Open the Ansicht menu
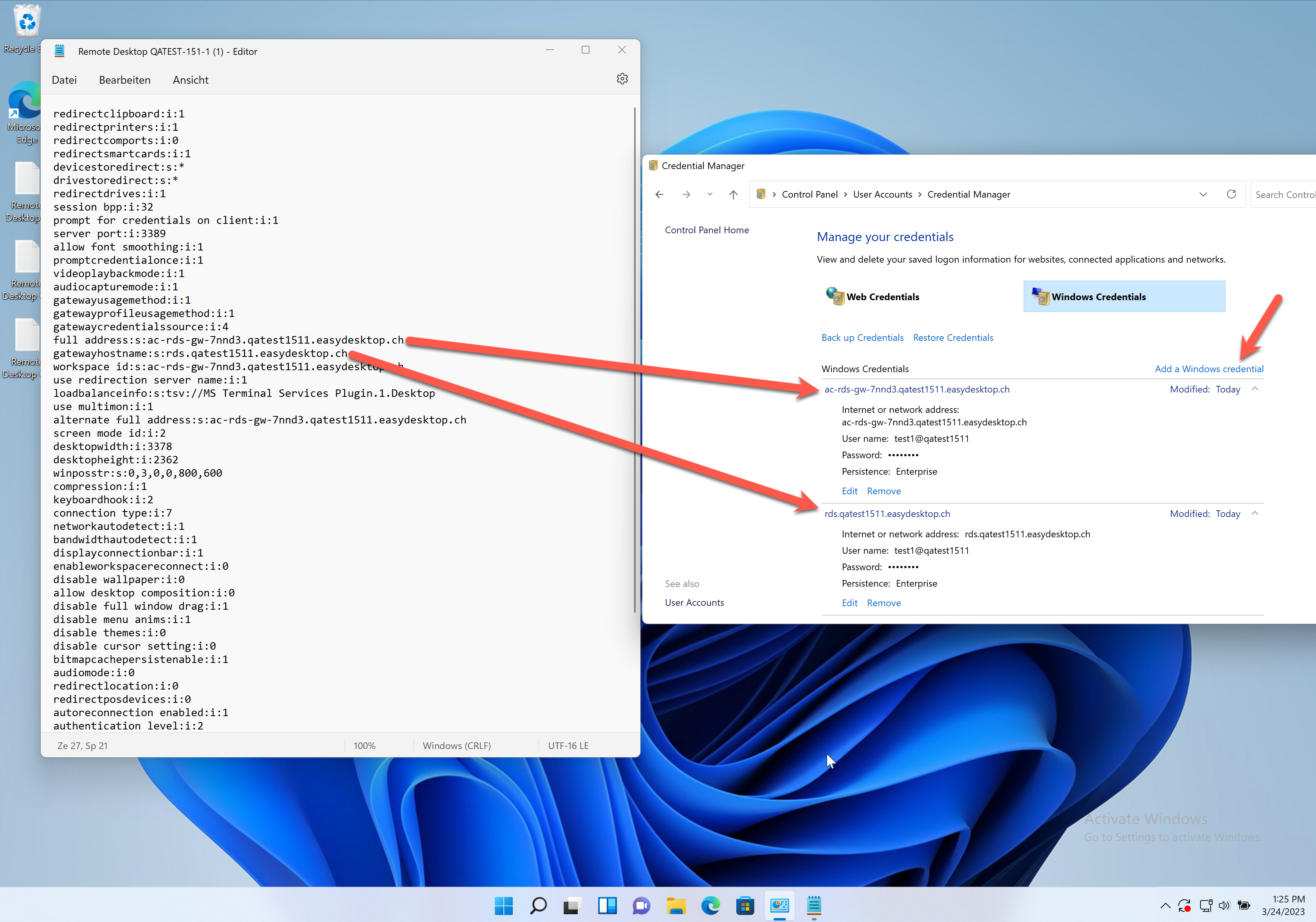1316x922 pixels. [x=190, y=80]
